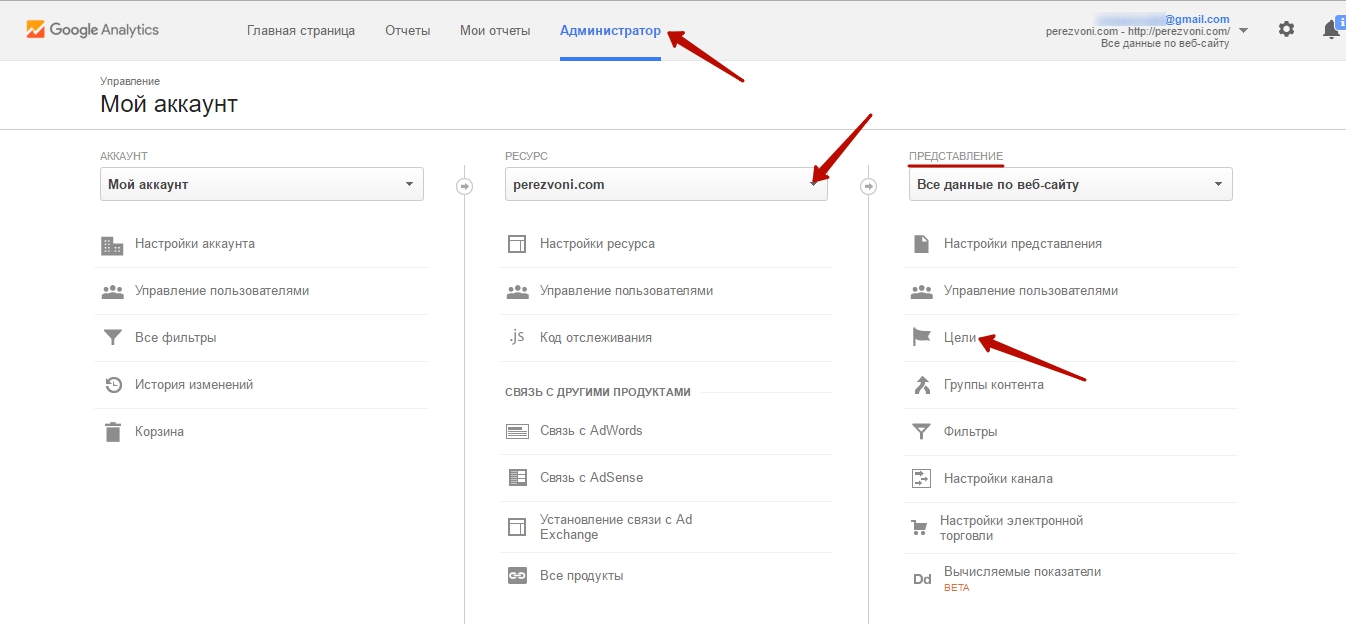Image resolution: width=1346 pixels, height=624 pixels.
Task: Open the perezvoni.com property dropdown
Action: tap(666, 184)
